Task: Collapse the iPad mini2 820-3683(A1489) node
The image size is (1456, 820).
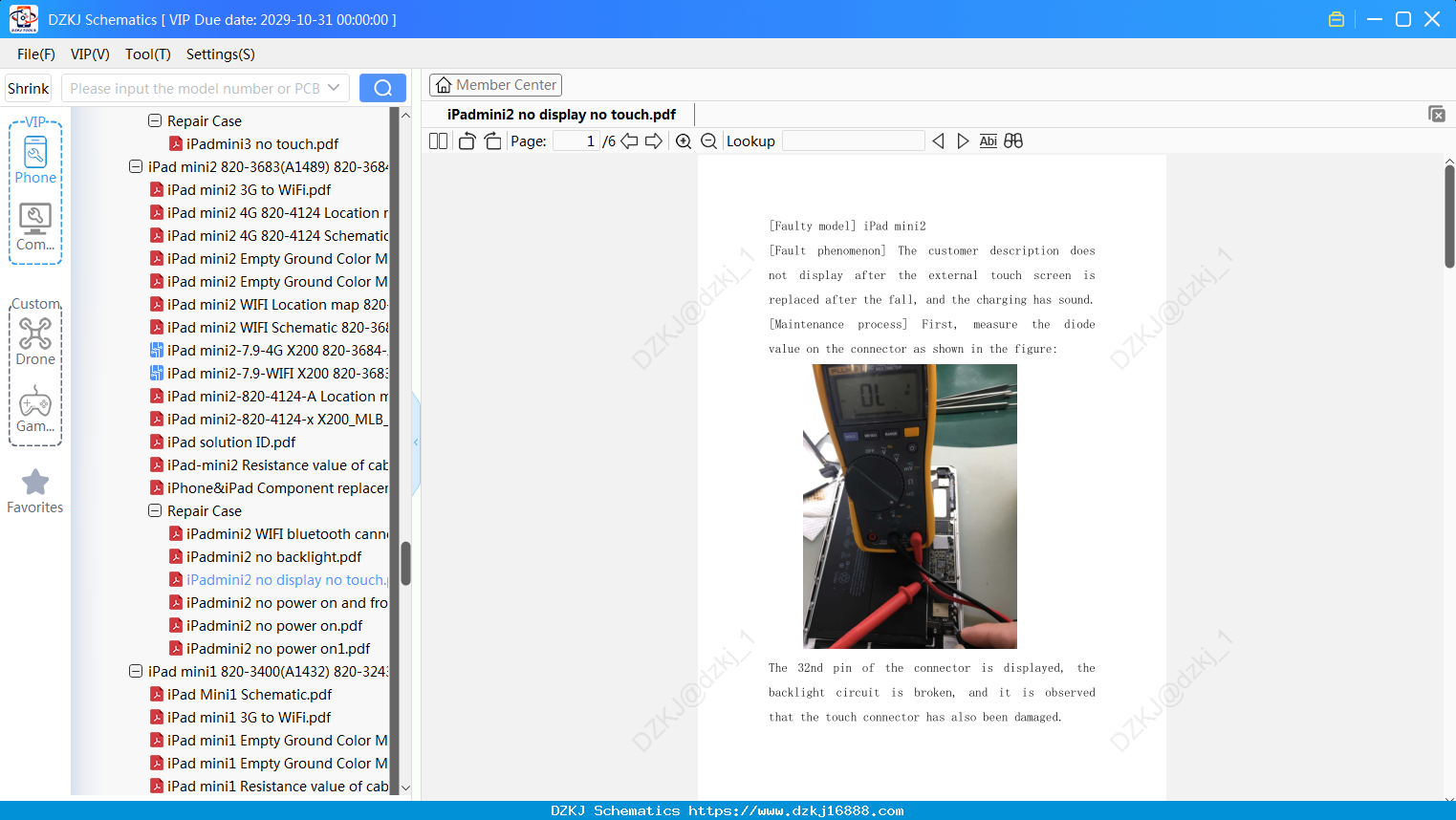Action: [136, 166]
